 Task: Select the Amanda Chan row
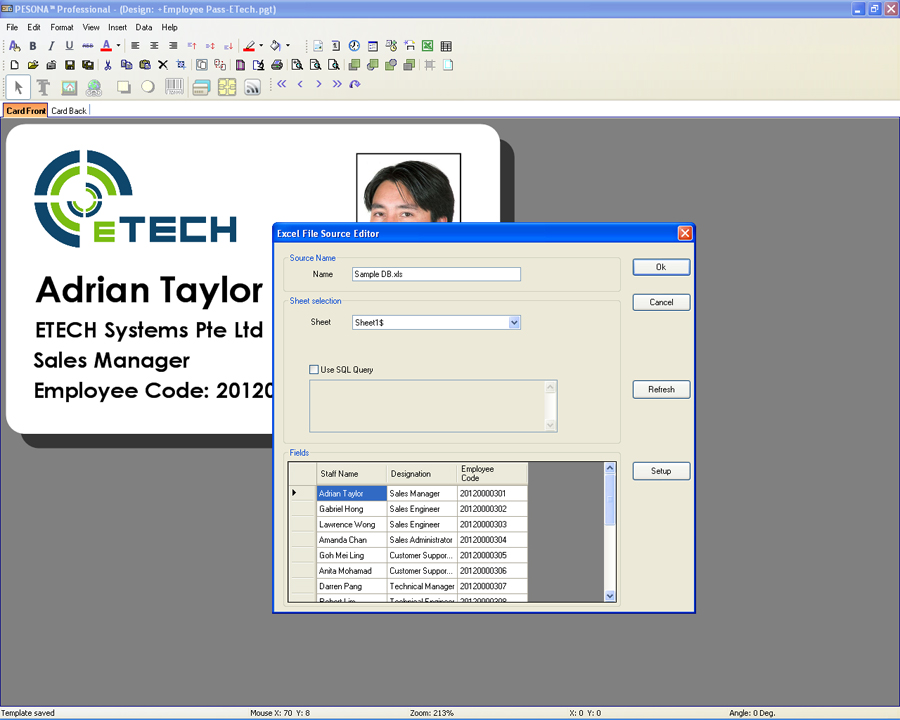click(x=343, y=540)
